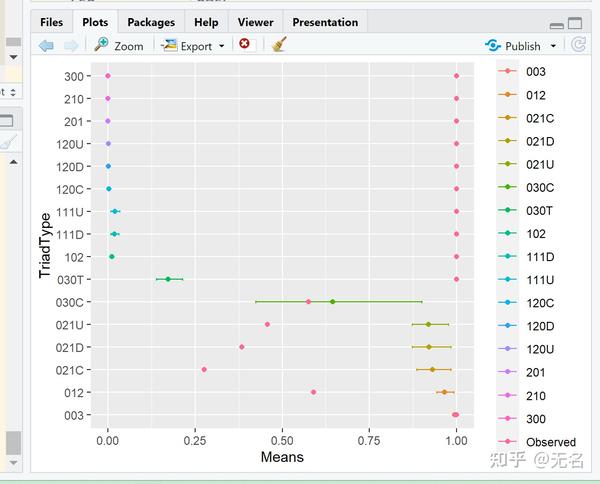Click the Publish icon
Image resolution: width=600 pixels, height=484 pixels.
pos(492,45)
